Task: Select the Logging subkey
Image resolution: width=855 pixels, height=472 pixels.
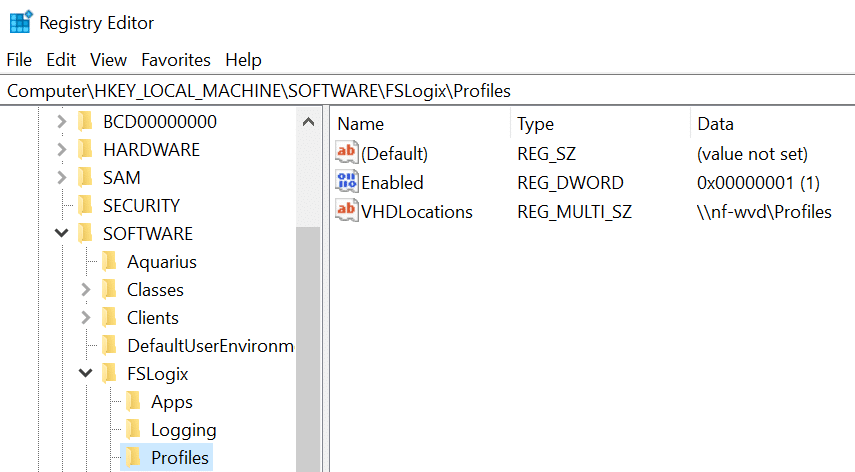Action: 184,429
